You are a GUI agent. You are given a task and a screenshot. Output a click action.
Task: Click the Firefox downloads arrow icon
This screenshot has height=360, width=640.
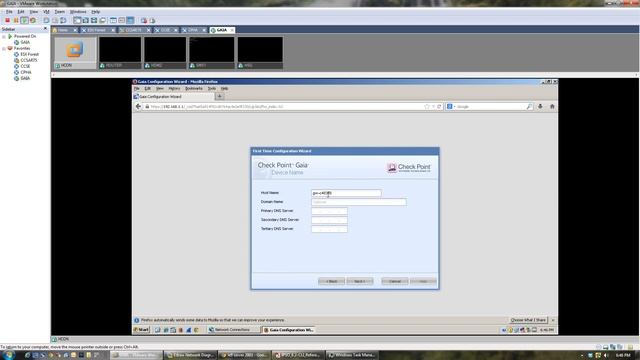pos(540,107)
